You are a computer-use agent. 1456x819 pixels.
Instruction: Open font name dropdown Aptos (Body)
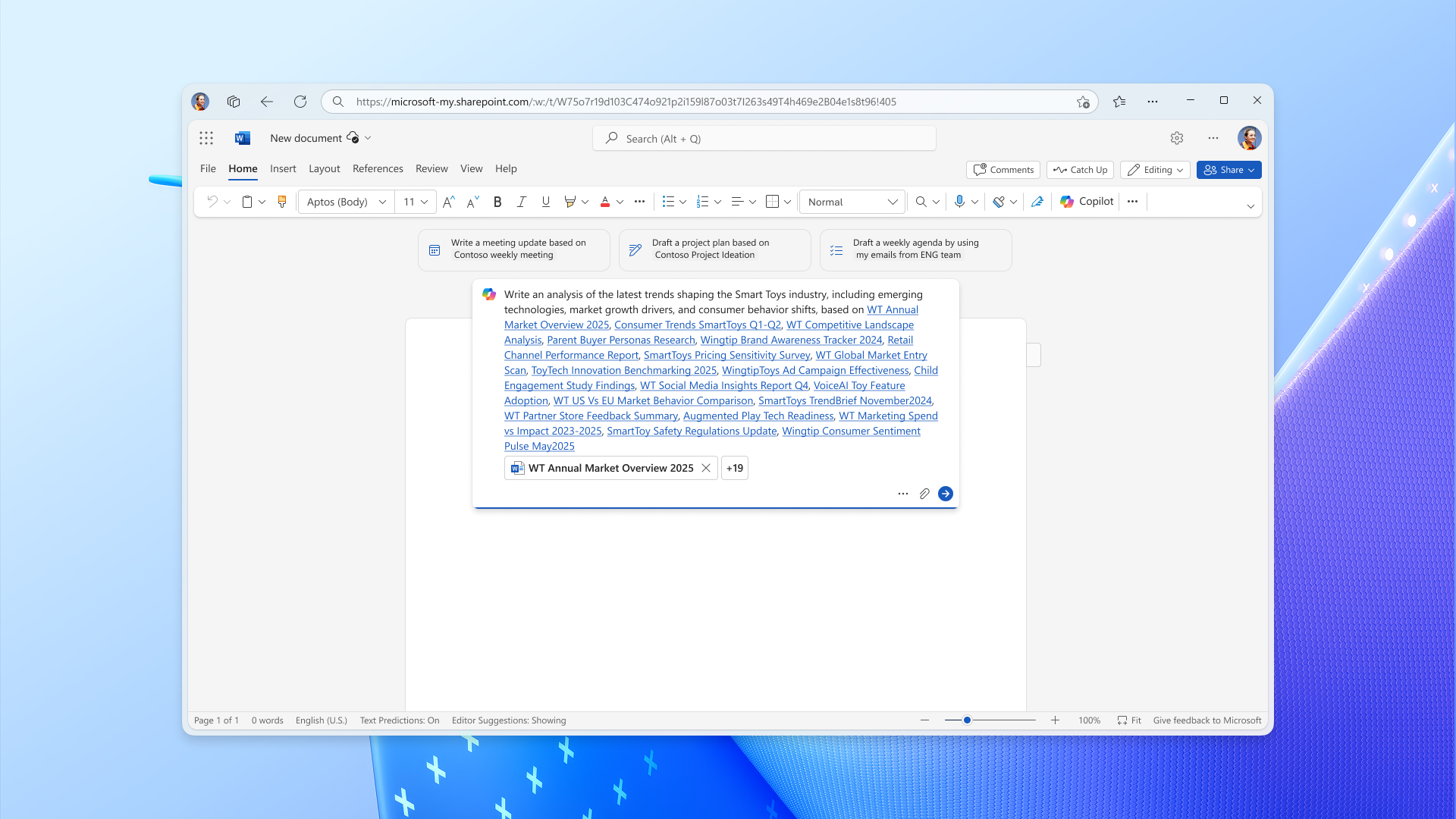(x=347, y=202)
